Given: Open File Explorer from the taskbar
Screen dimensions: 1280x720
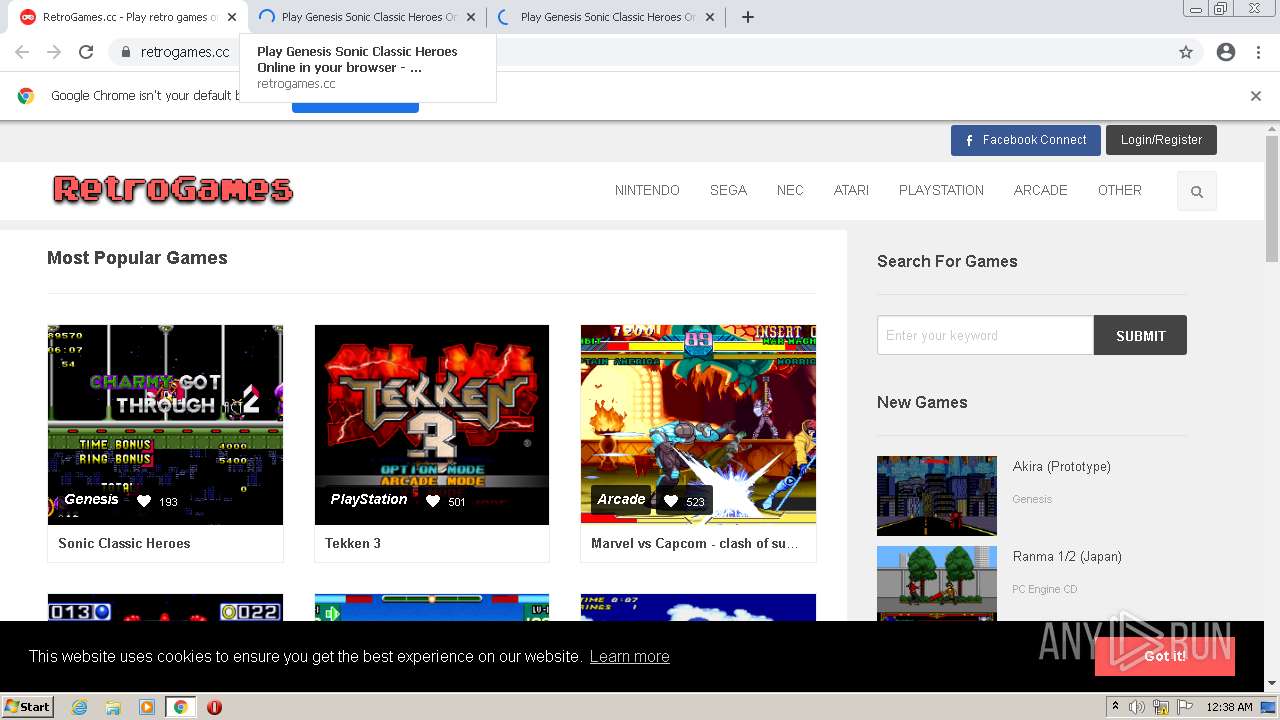Looking at the screenshot, I should coord(113,707).
